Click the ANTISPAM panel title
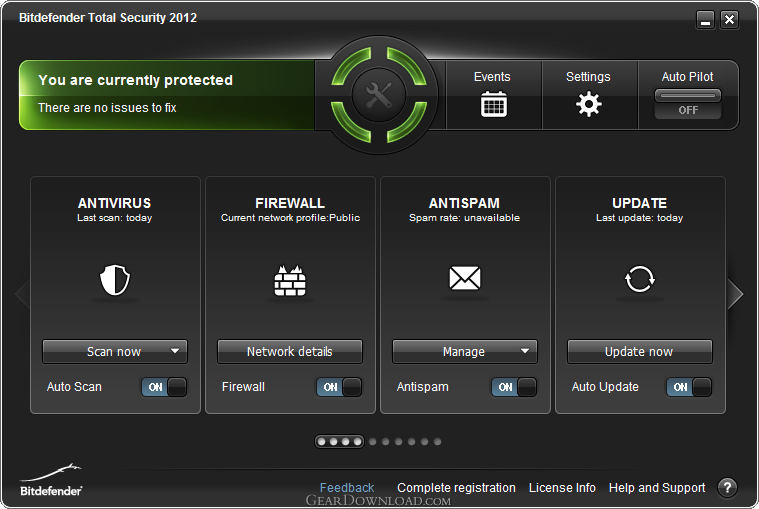 [464, 203]
